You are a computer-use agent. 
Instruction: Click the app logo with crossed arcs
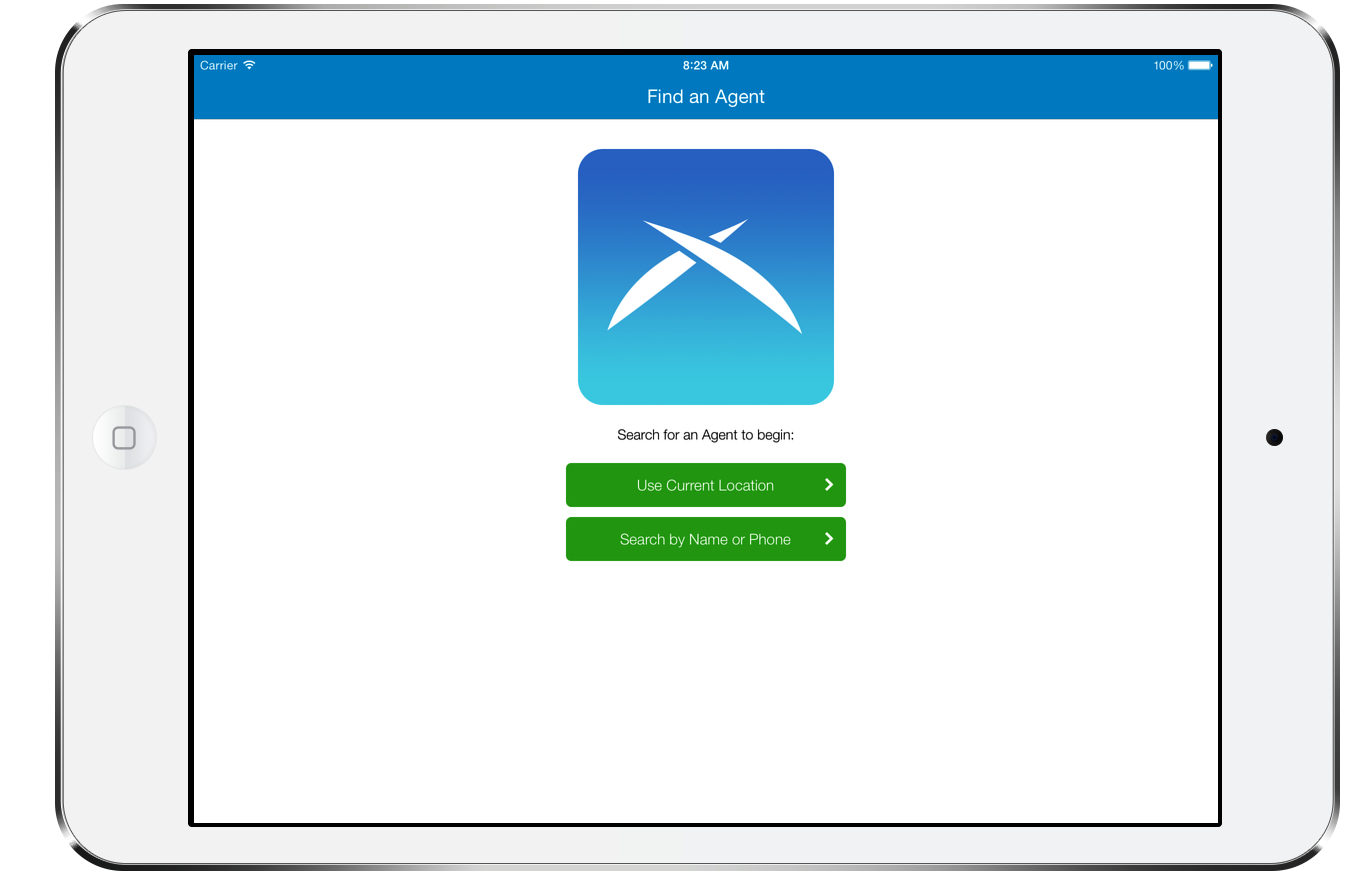point(706,277)
